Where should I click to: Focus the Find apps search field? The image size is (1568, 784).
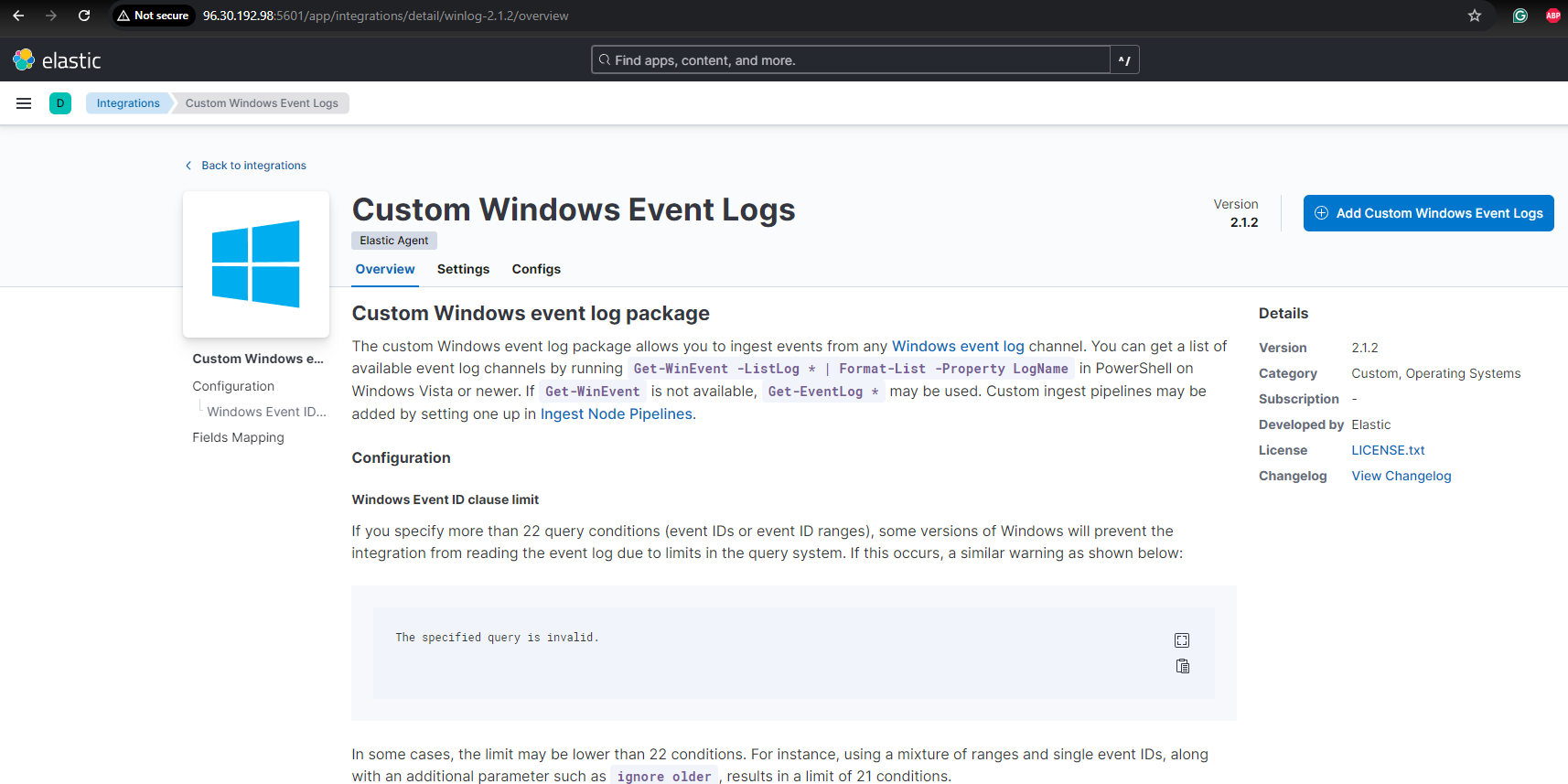[851, 60]
